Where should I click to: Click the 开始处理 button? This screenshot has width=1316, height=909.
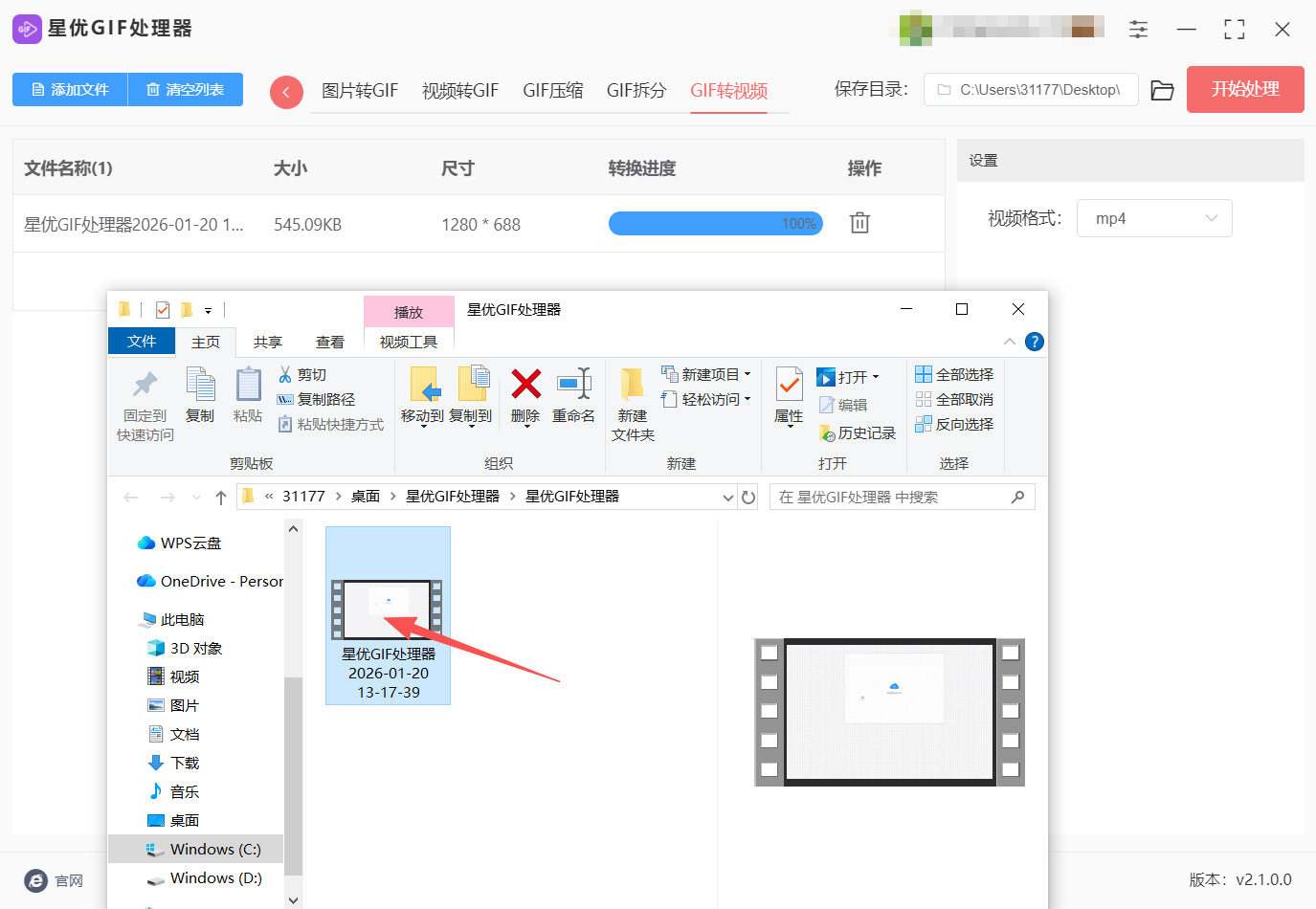pos(1244,89)
